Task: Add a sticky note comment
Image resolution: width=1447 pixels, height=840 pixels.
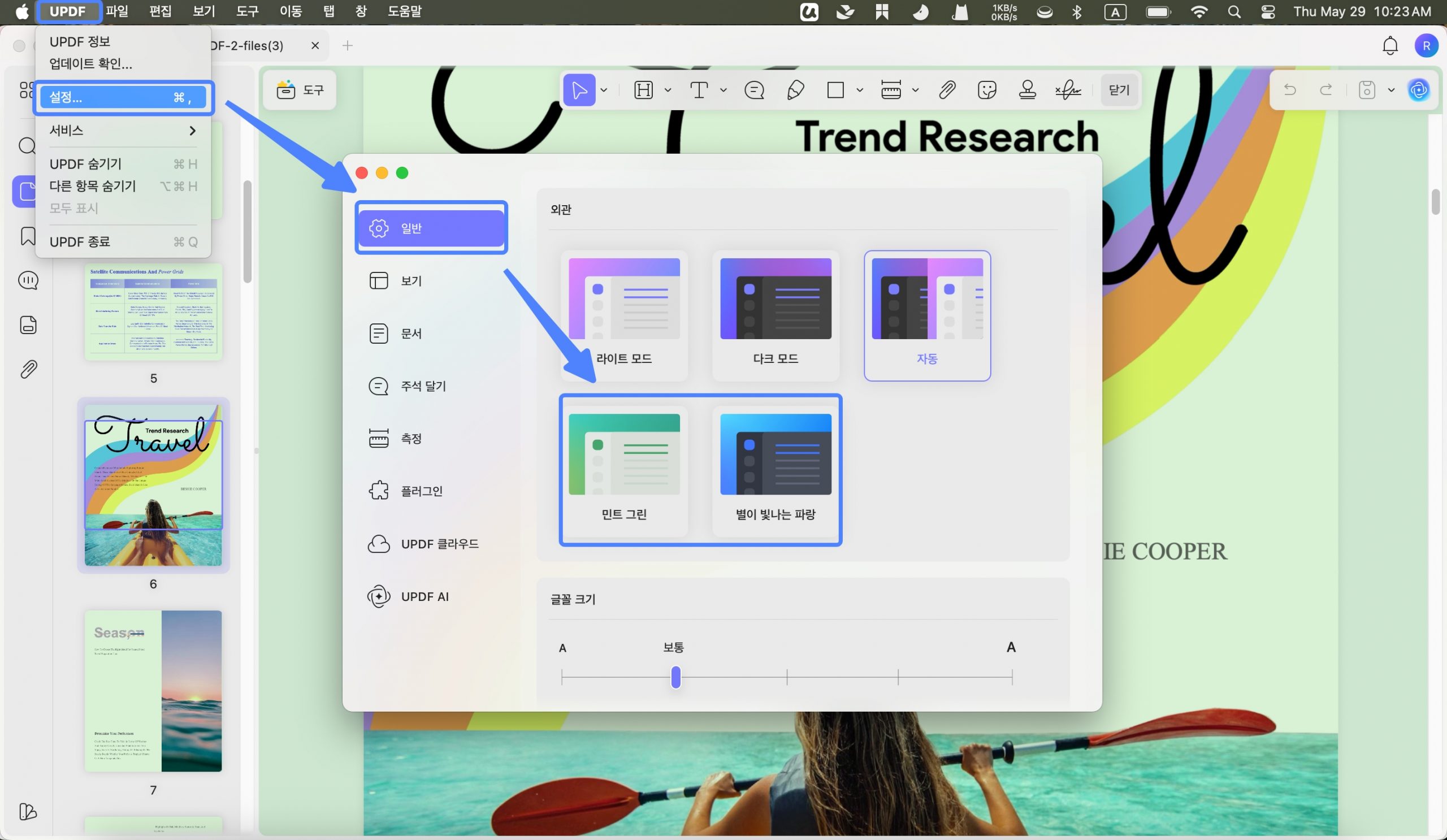Action: (754, 90)
